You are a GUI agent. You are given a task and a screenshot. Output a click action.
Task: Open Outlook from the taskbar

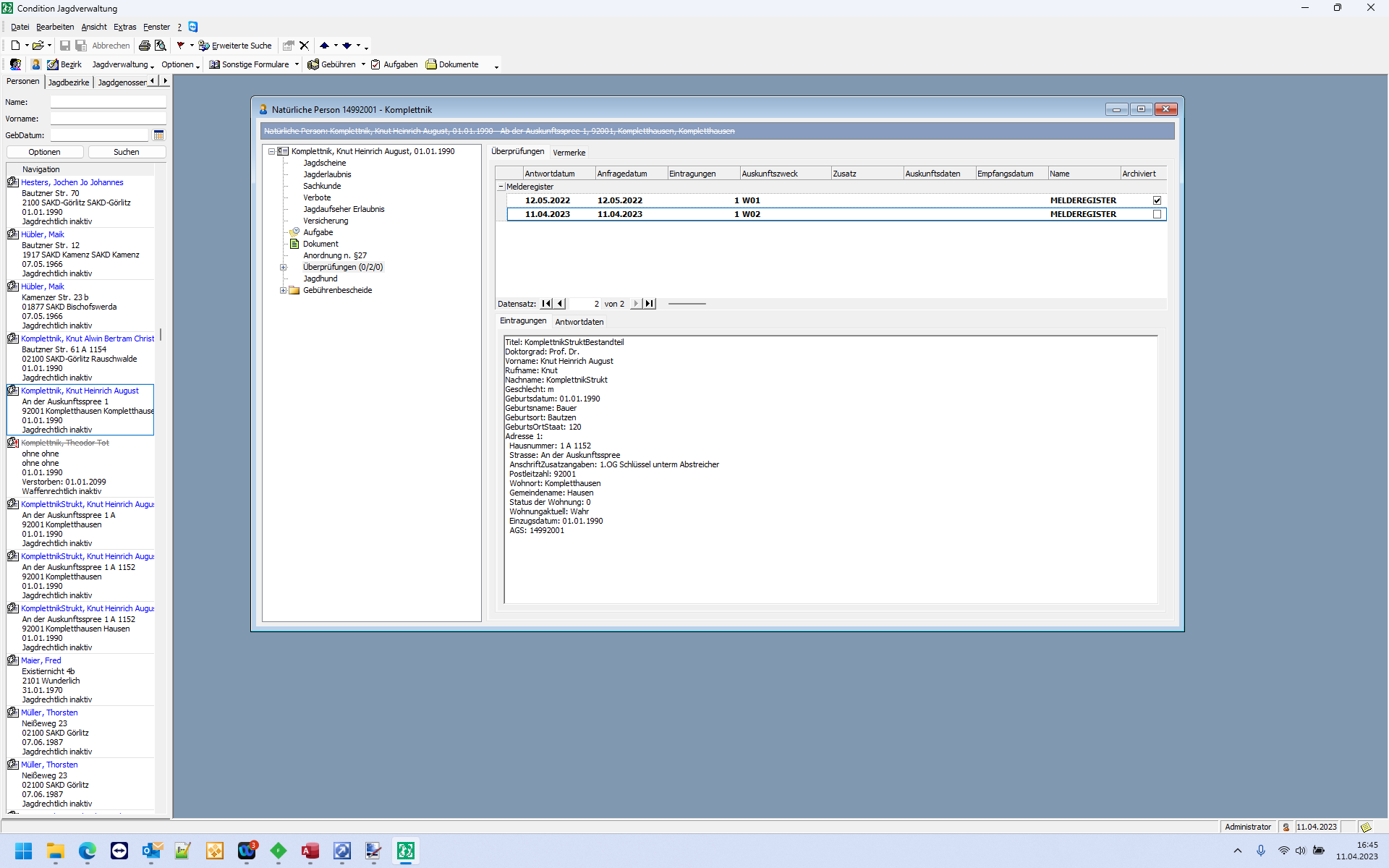coord(151,851)
